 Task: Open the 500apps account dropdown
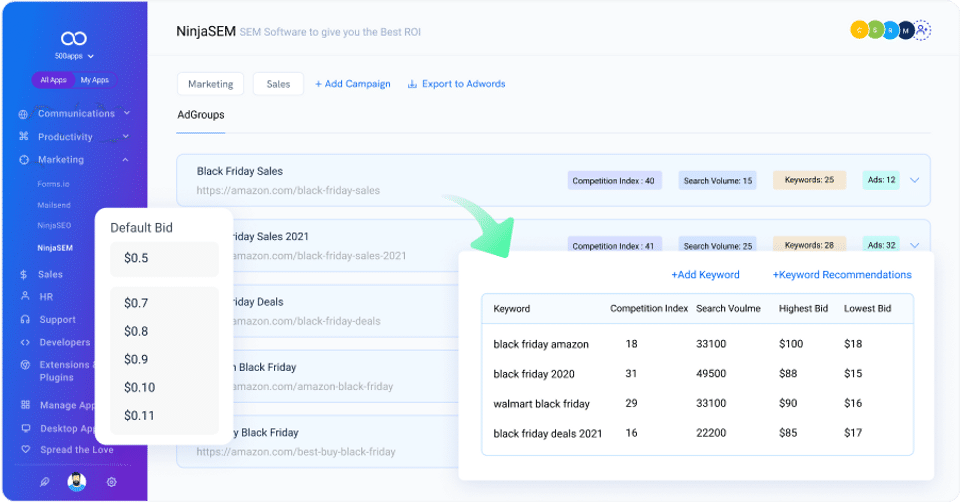pyautogui.click(x=73, y=56)
